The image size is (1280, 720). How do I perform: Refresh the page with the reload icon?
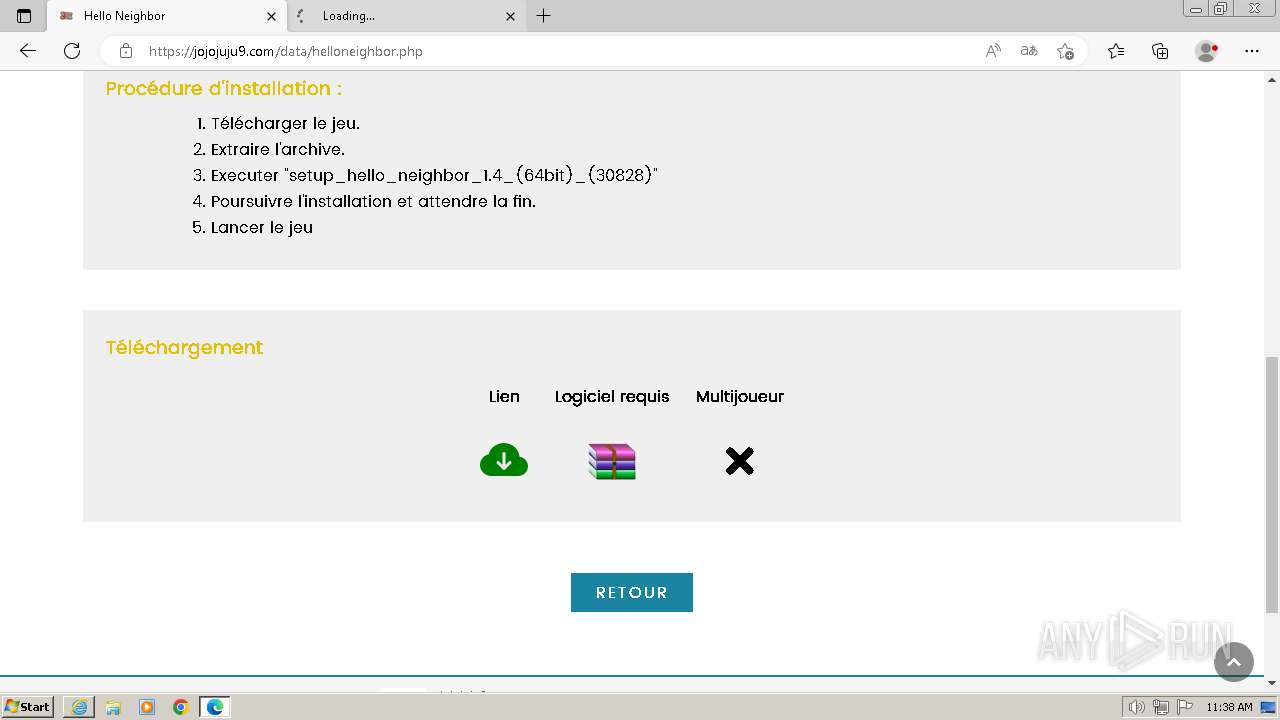(x=72, y=51)
